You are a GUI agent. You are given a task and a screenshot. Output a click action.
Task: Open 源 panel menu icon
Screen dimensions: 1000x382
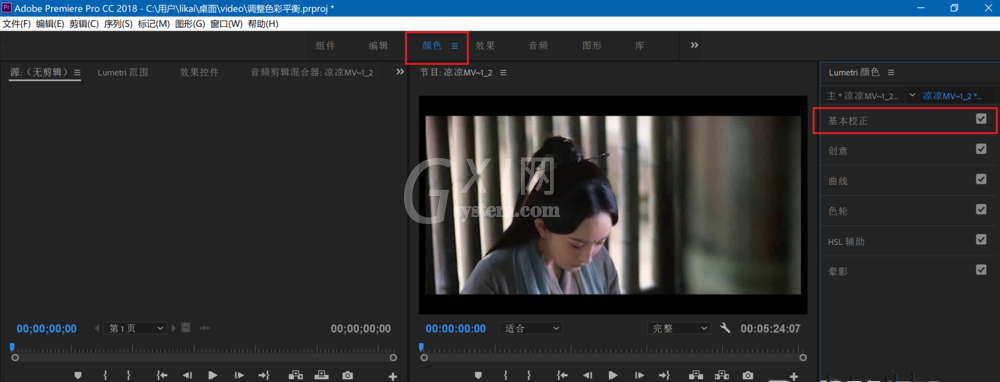[77, 73]
